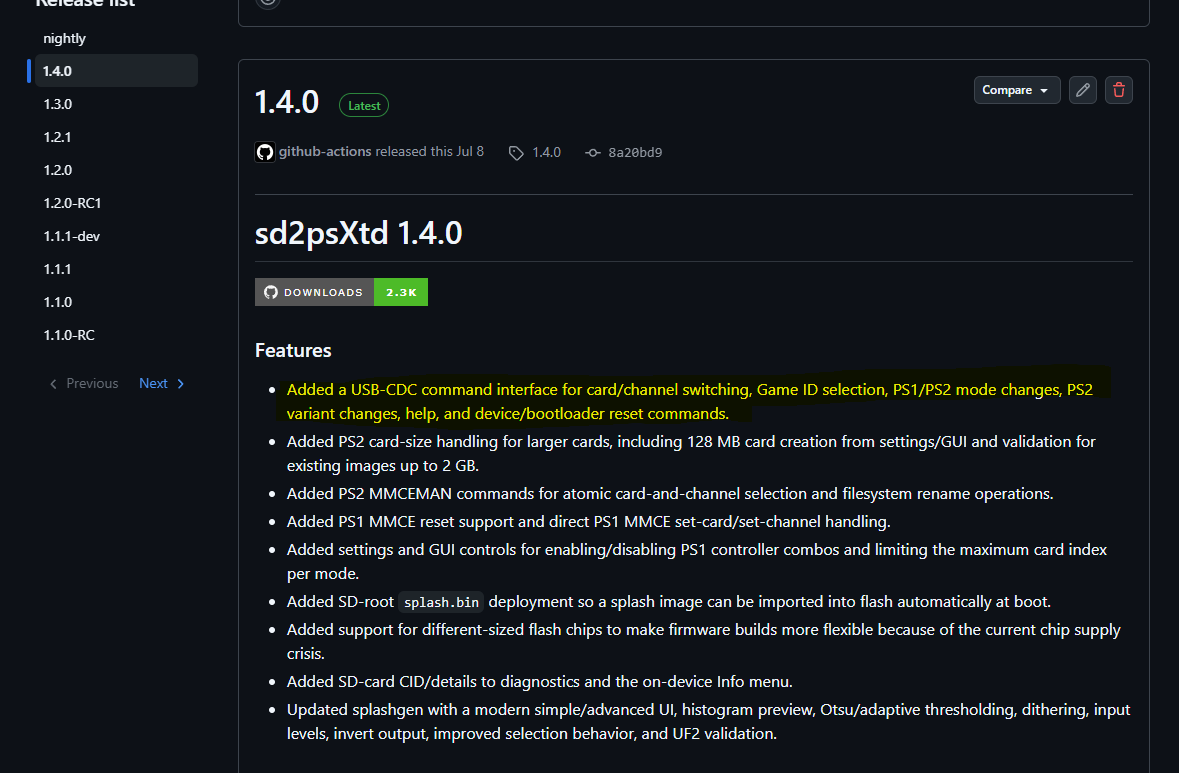The width and height of the screenshot is (1179, 773).
Task: Open the Compare dropdown
Action: pos(1017,90)
